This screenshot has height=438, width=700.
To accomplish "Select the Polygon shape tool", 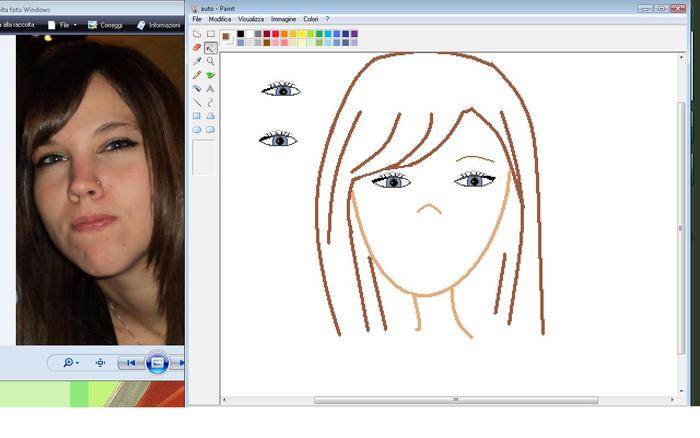I will point(210,116).
